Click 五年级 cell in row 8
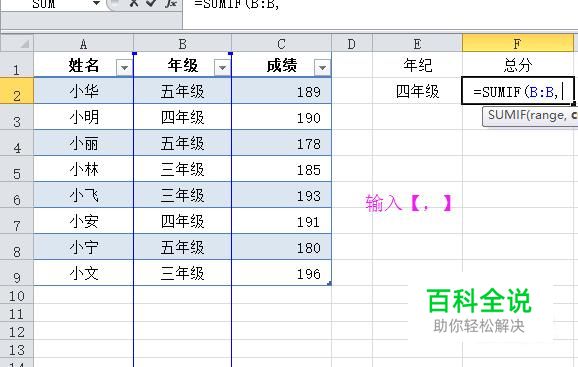 [182, 247]
